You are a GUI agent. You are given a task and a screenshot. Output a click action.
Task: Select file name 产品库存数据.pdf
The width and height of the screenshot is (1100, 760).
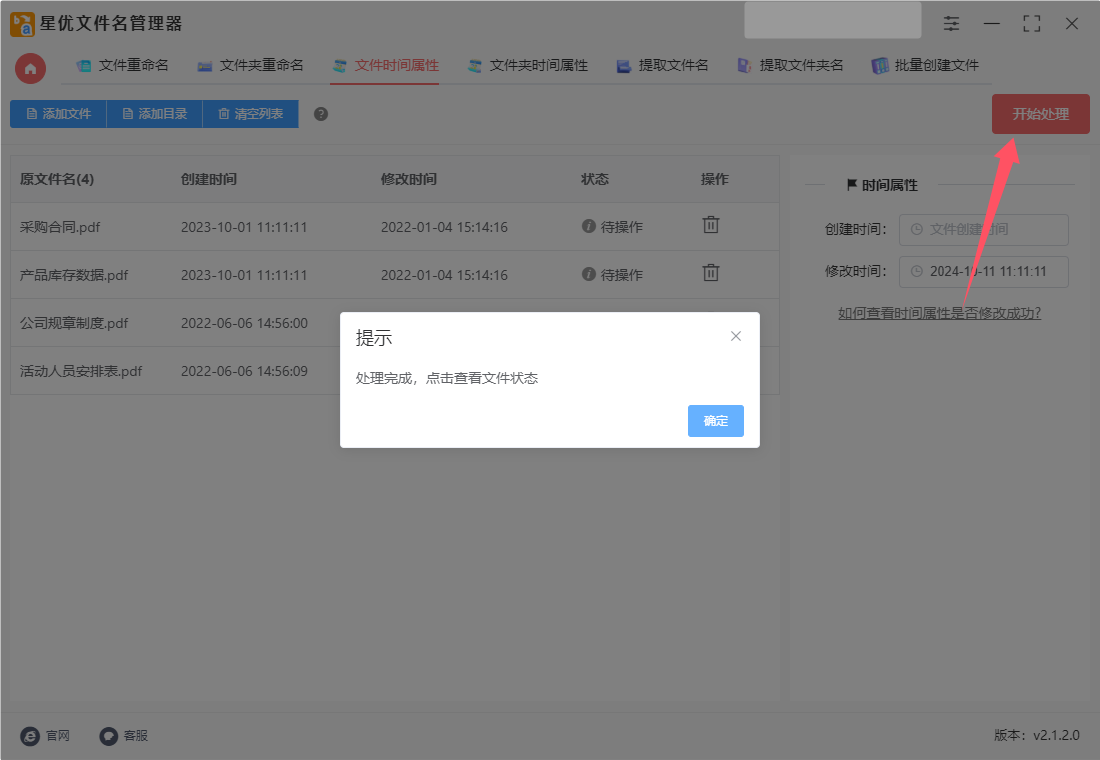click(x=74, y=275)
